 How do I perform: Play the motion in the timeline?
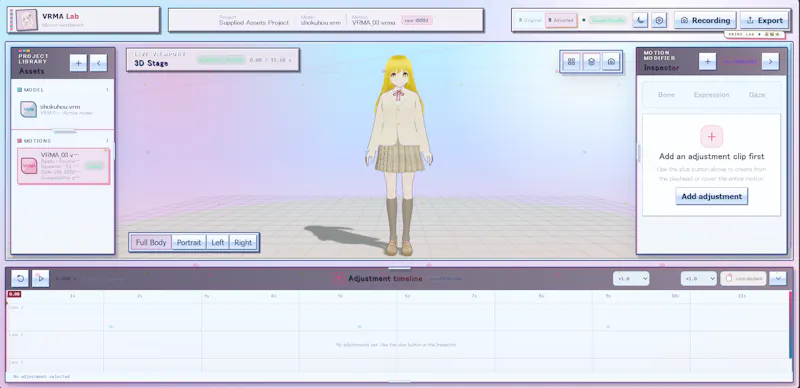[41, 279]
